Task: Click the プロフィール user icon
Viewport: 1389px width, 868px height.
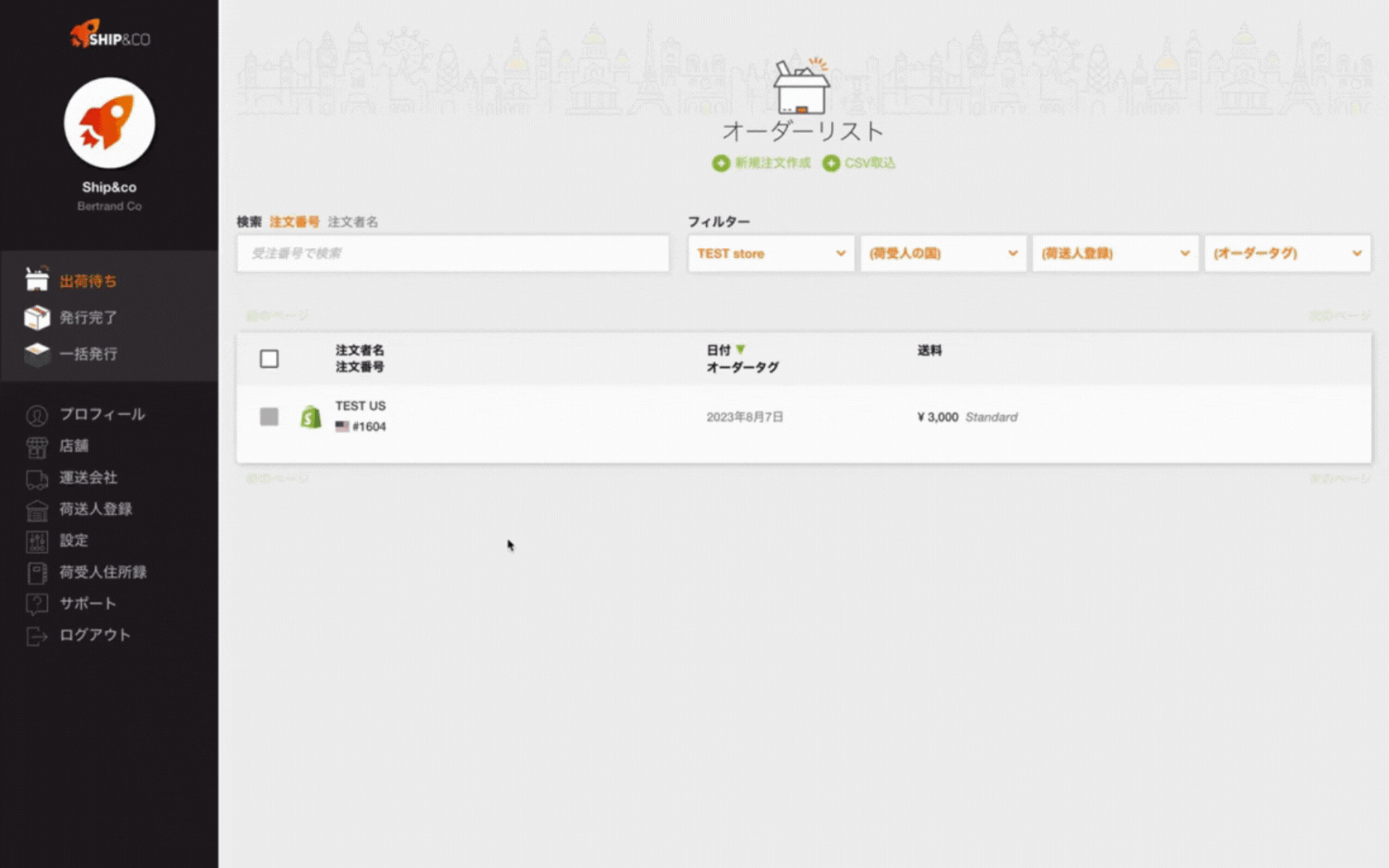Action: (37, 415)
